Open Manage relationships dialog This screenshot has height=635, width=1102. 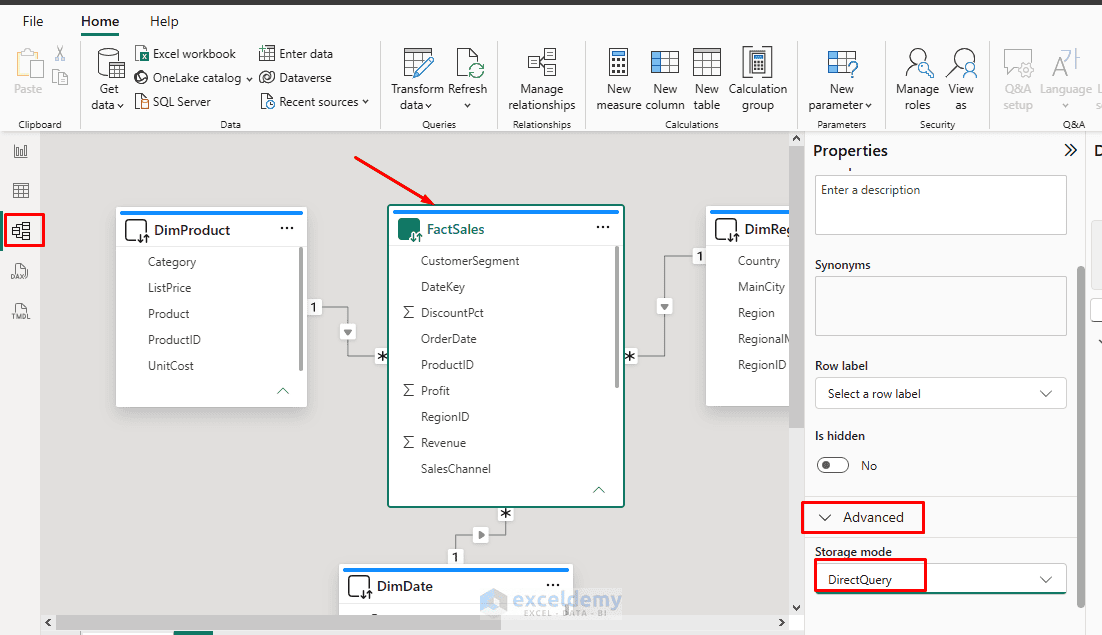click(x=542, y=79)
